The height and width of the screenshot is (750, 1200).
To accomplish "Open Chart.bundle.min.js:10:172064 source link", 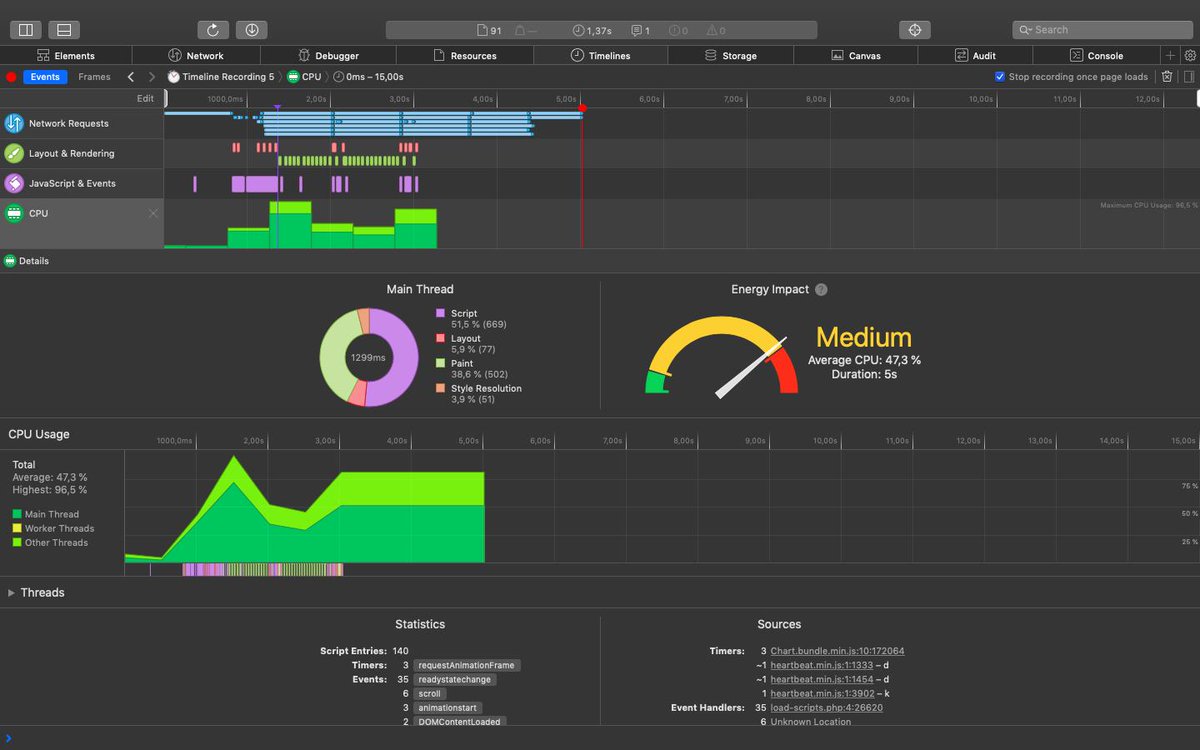I will coord(837,651).
